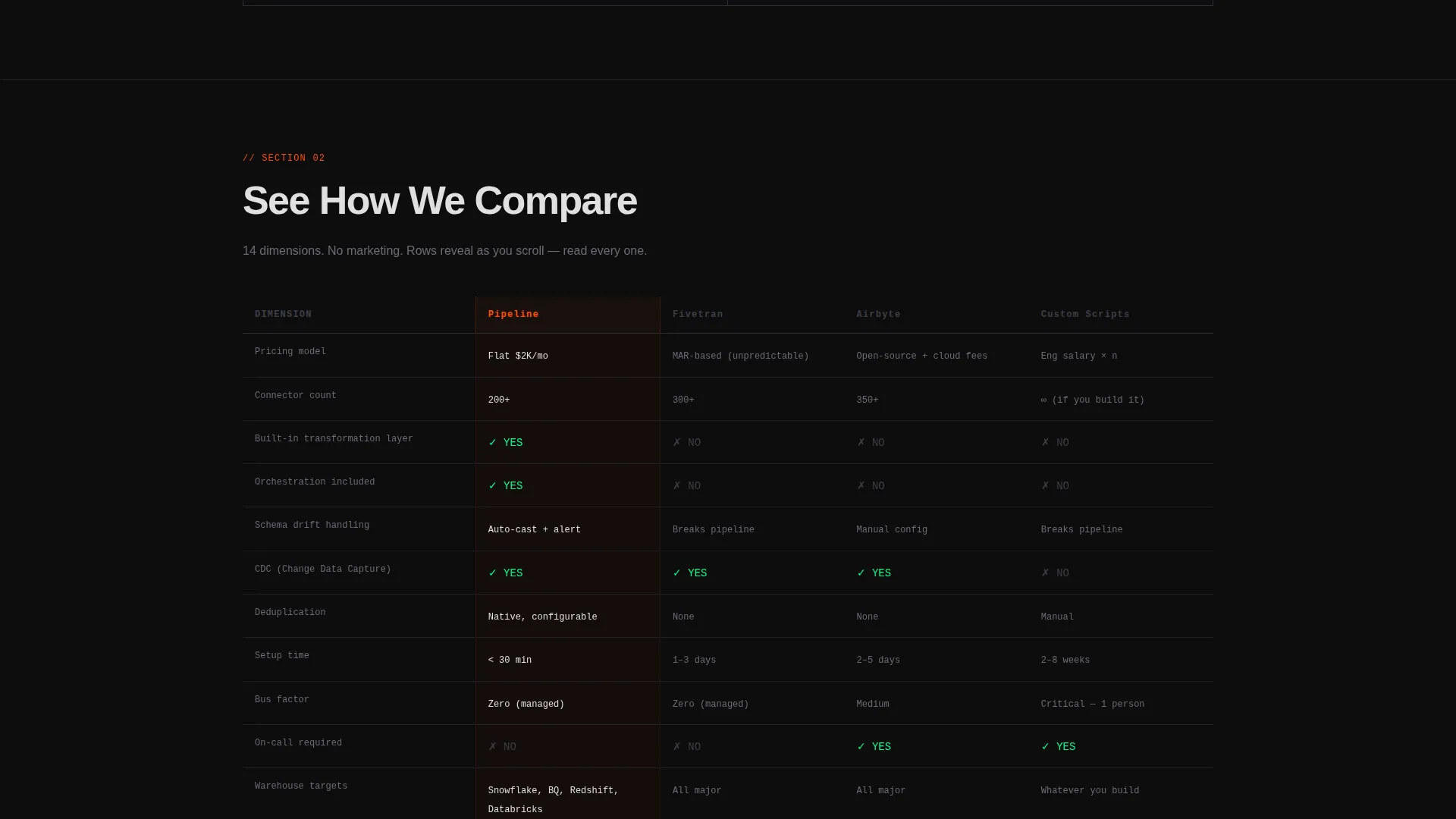
Task: Click Fivetran NO for Orchestration included
Action: [x=687, y=485]
